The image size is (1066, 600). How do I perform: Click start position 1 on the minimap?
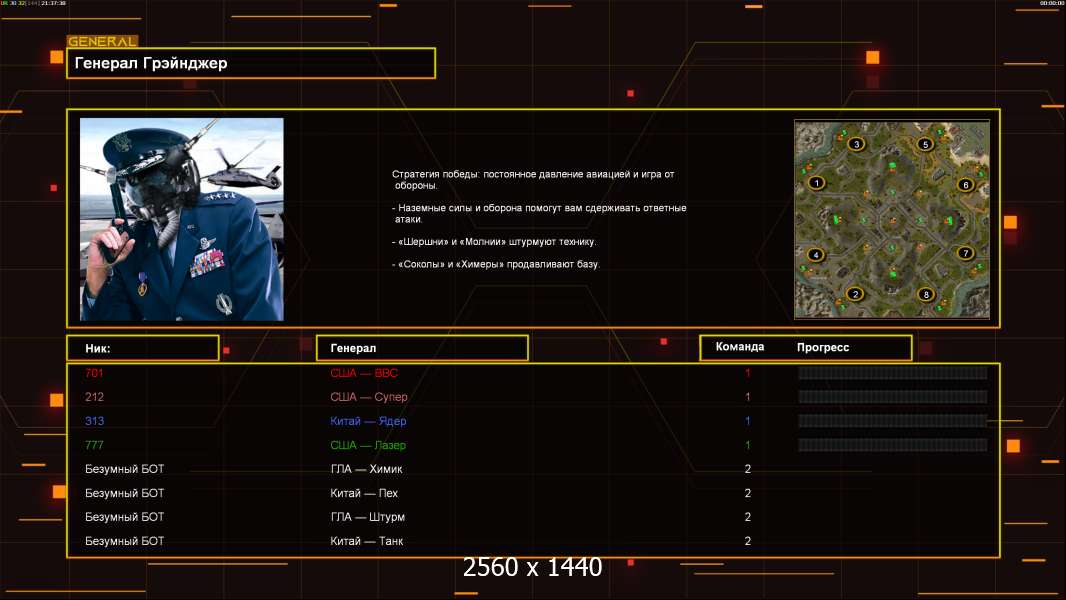point(817,183)
